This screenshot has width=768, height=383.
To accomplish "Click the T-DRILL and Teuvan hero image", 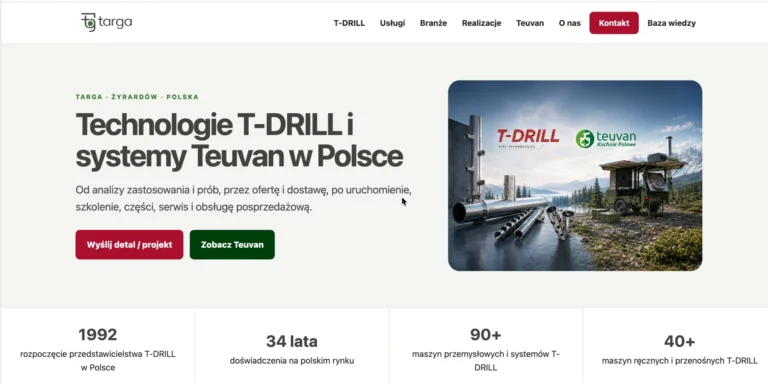I will 575,175.
